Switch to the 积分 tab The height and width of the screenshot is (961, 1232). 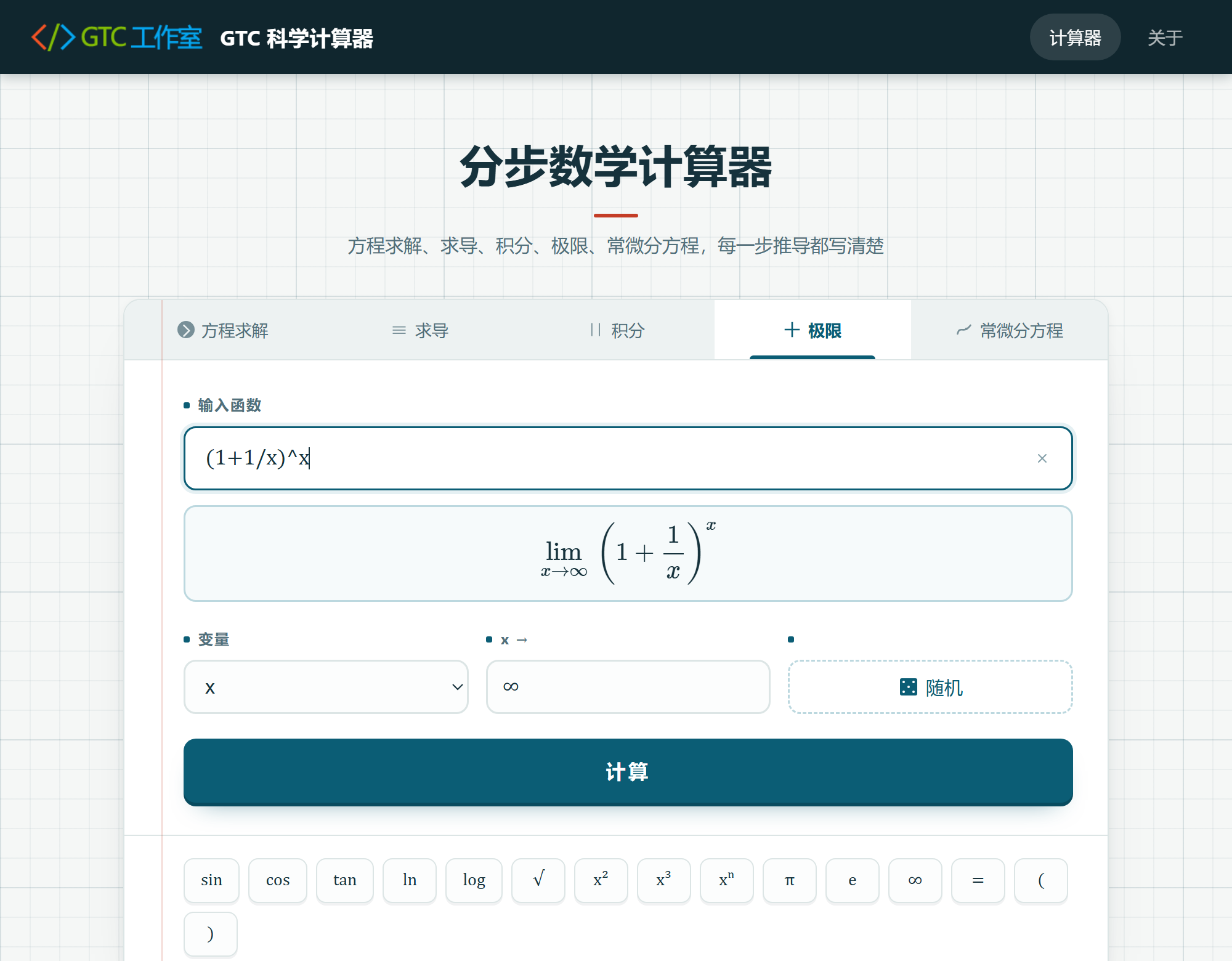(x=617, y=330)
